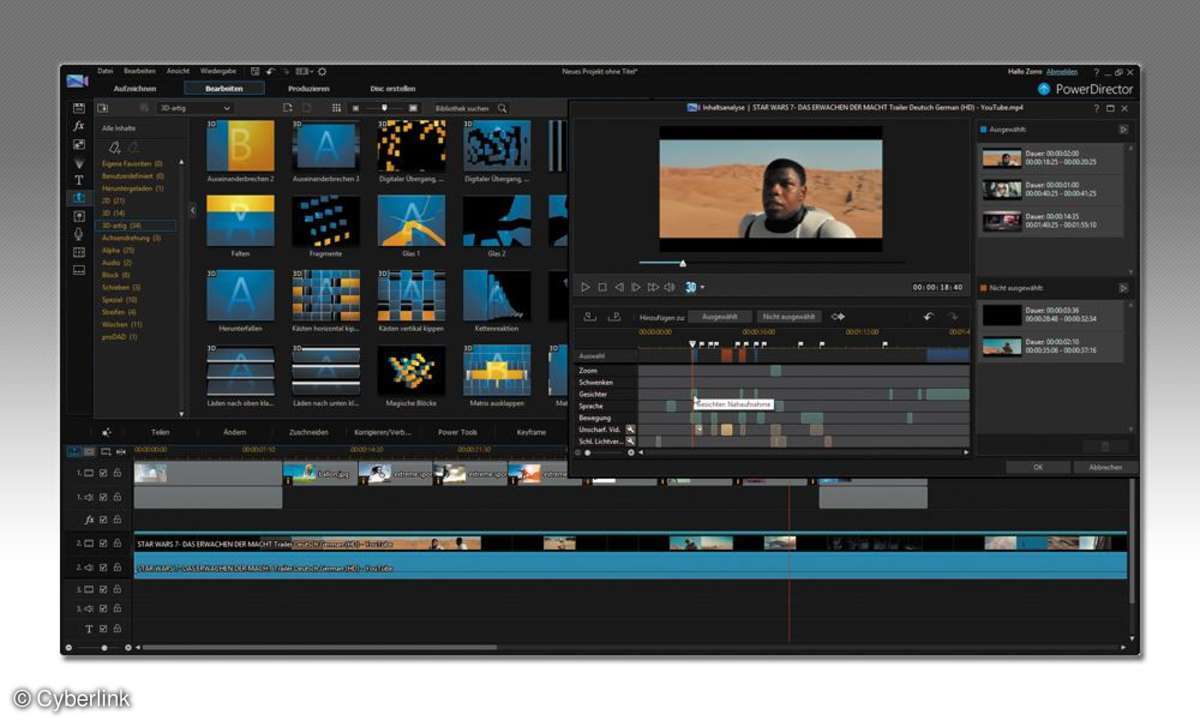Open the Subtitle Room icon
Viewport: 1200px width, 720px height.
(x=79, y=269)
